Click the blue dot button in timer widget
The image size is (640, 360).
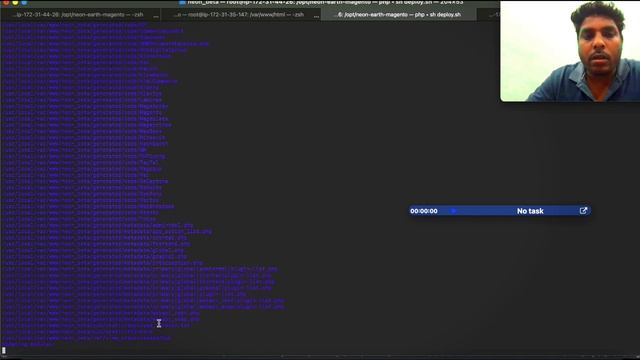click(x=453, y=211)
